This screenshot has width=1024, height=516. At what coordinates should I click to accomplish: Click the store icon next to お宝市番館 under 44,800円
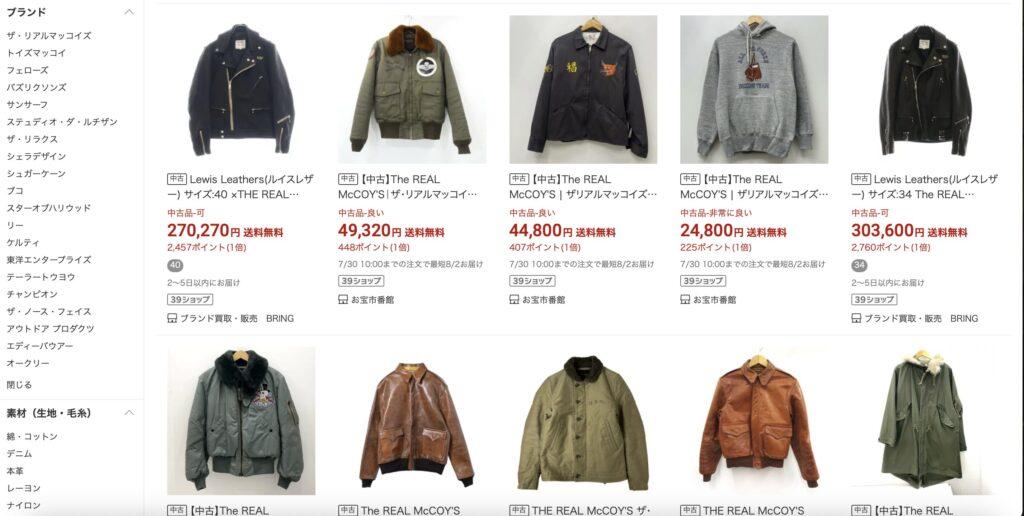click(515, 299)
